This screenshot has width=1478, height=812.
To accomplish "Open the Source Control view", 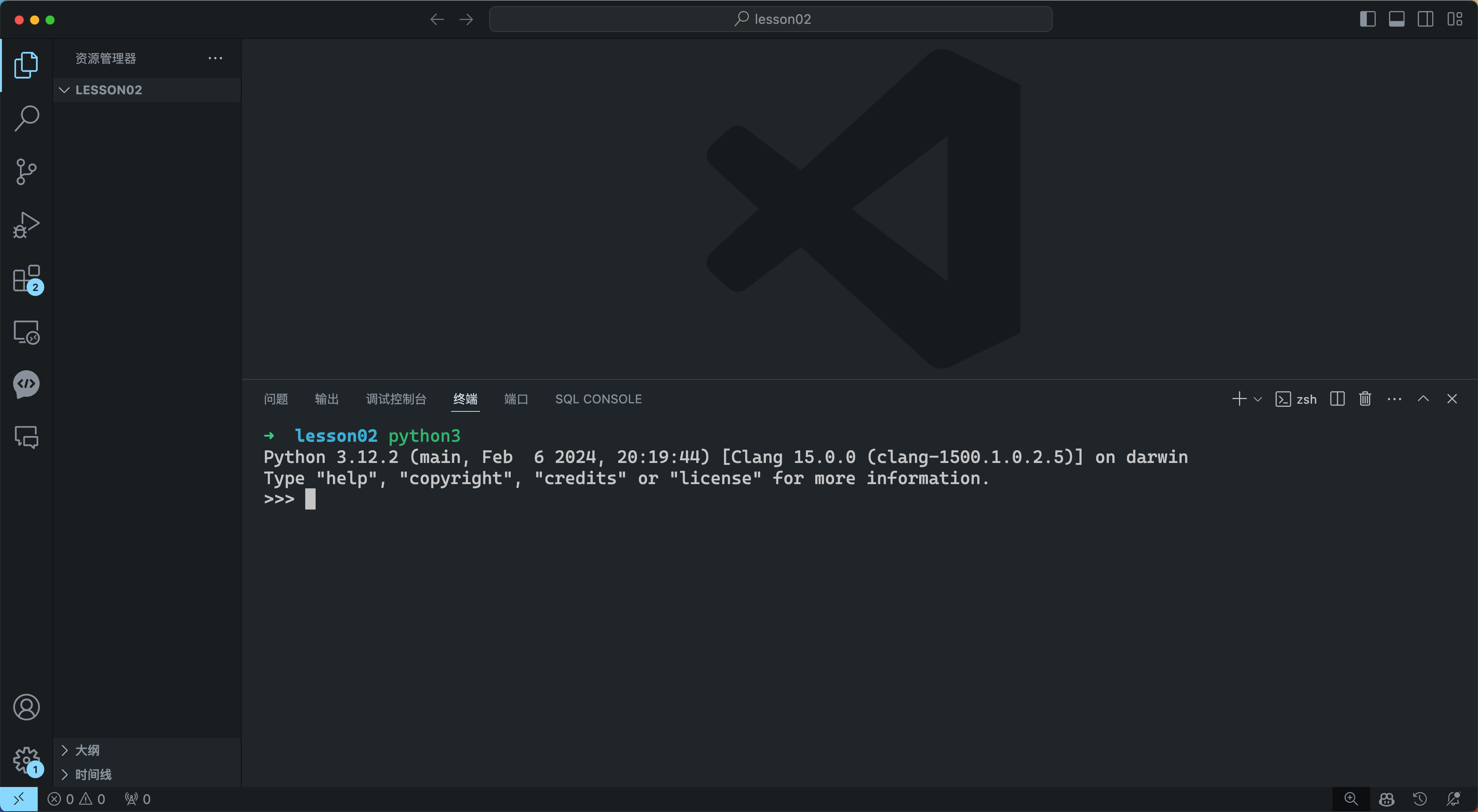I will 27,172.
